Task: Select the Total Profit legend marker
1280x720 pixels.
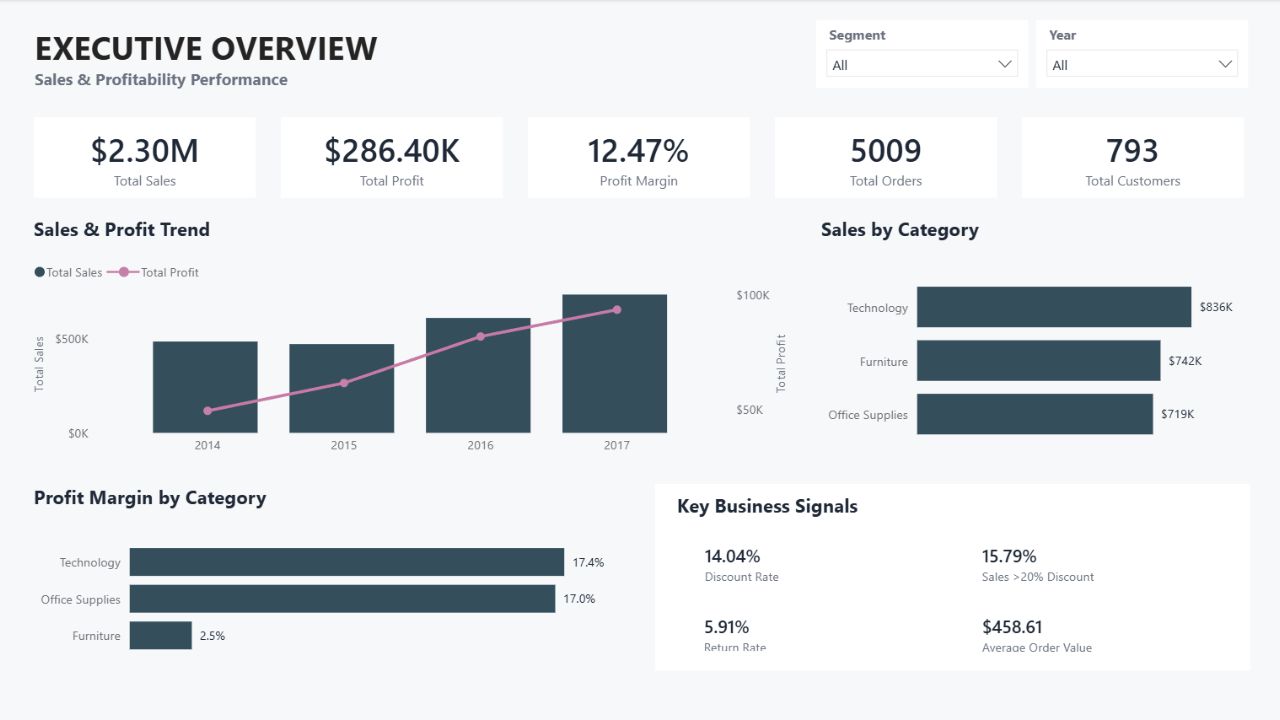Action: [123, 272]
